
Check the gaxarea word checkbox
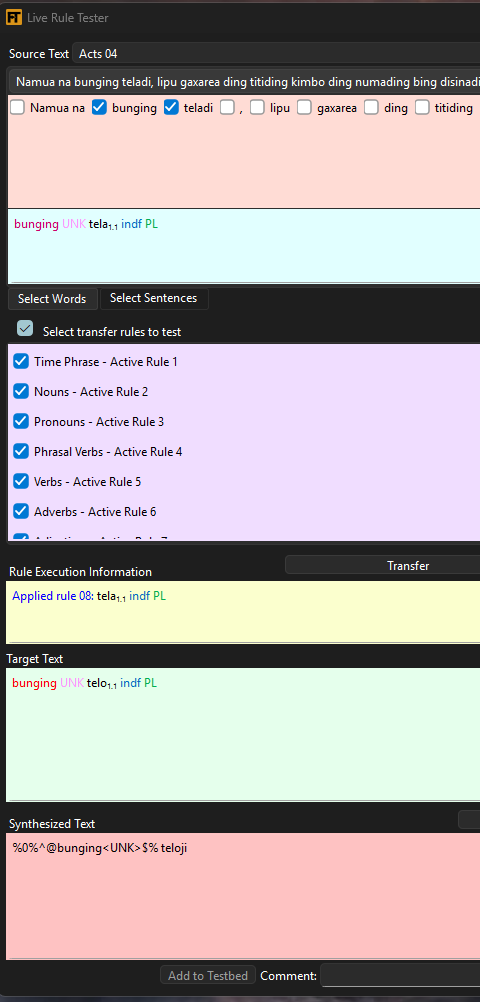(x=304, y=108)
